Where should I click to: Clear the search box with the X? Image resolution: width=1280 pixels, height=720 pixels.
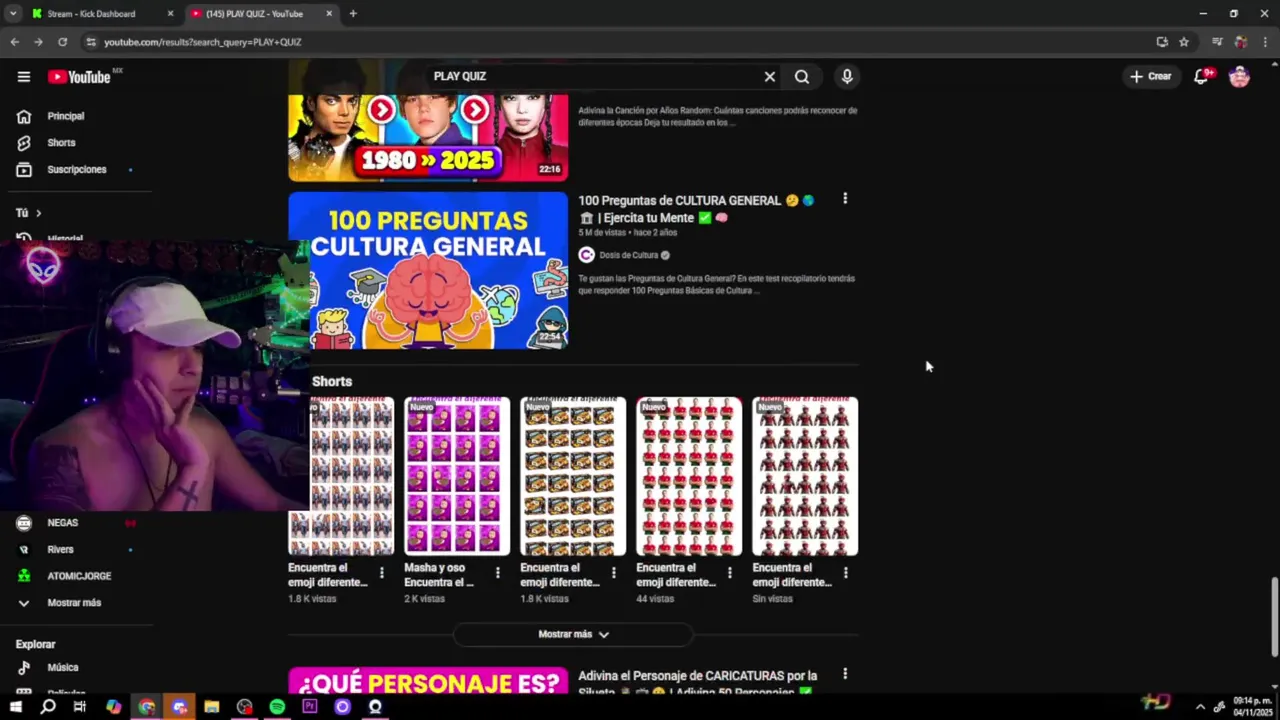click(x=769, y=77)
